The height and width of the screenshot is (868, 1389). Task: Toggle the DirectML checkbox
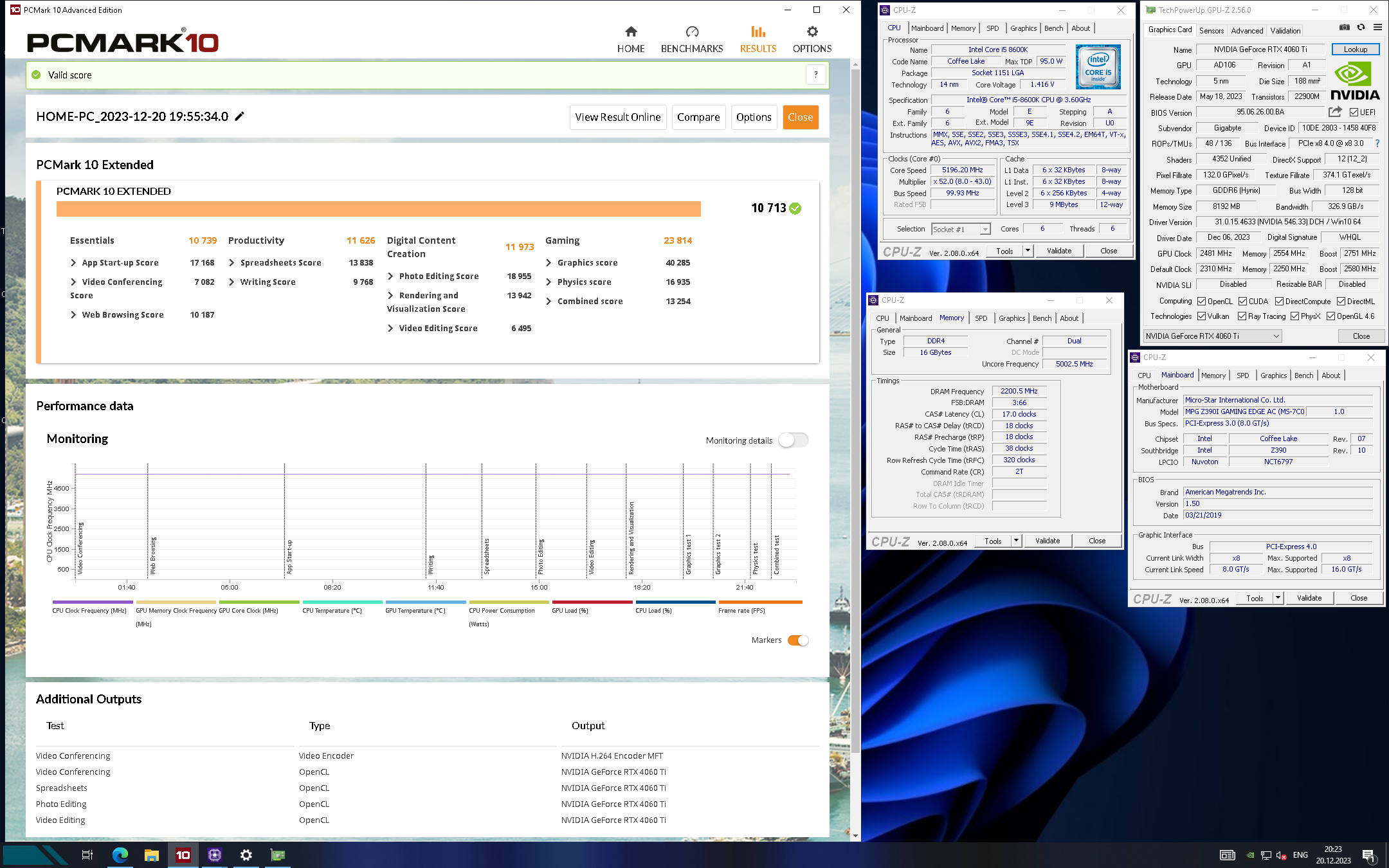click(x=1341, y=301)
